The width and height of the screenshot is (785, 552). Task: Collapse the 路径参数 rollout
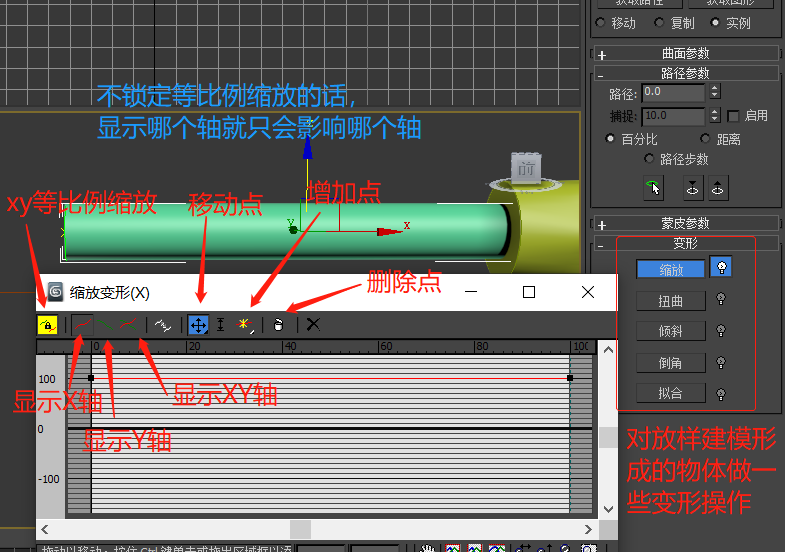pyautogui.click(x=685, y=73)
